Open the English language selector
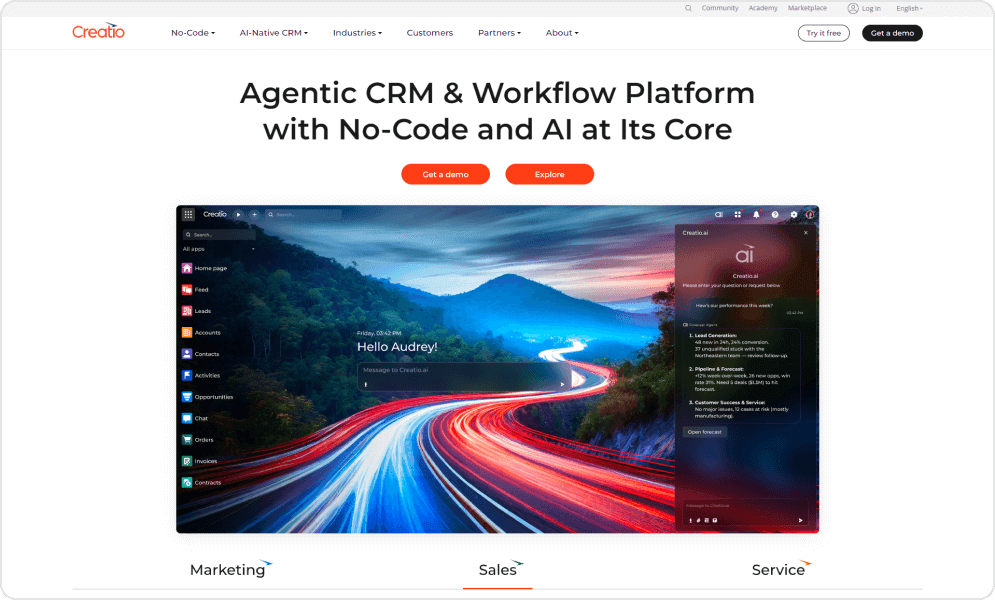This screenshot has width=995, height=600. click(909, 8)
